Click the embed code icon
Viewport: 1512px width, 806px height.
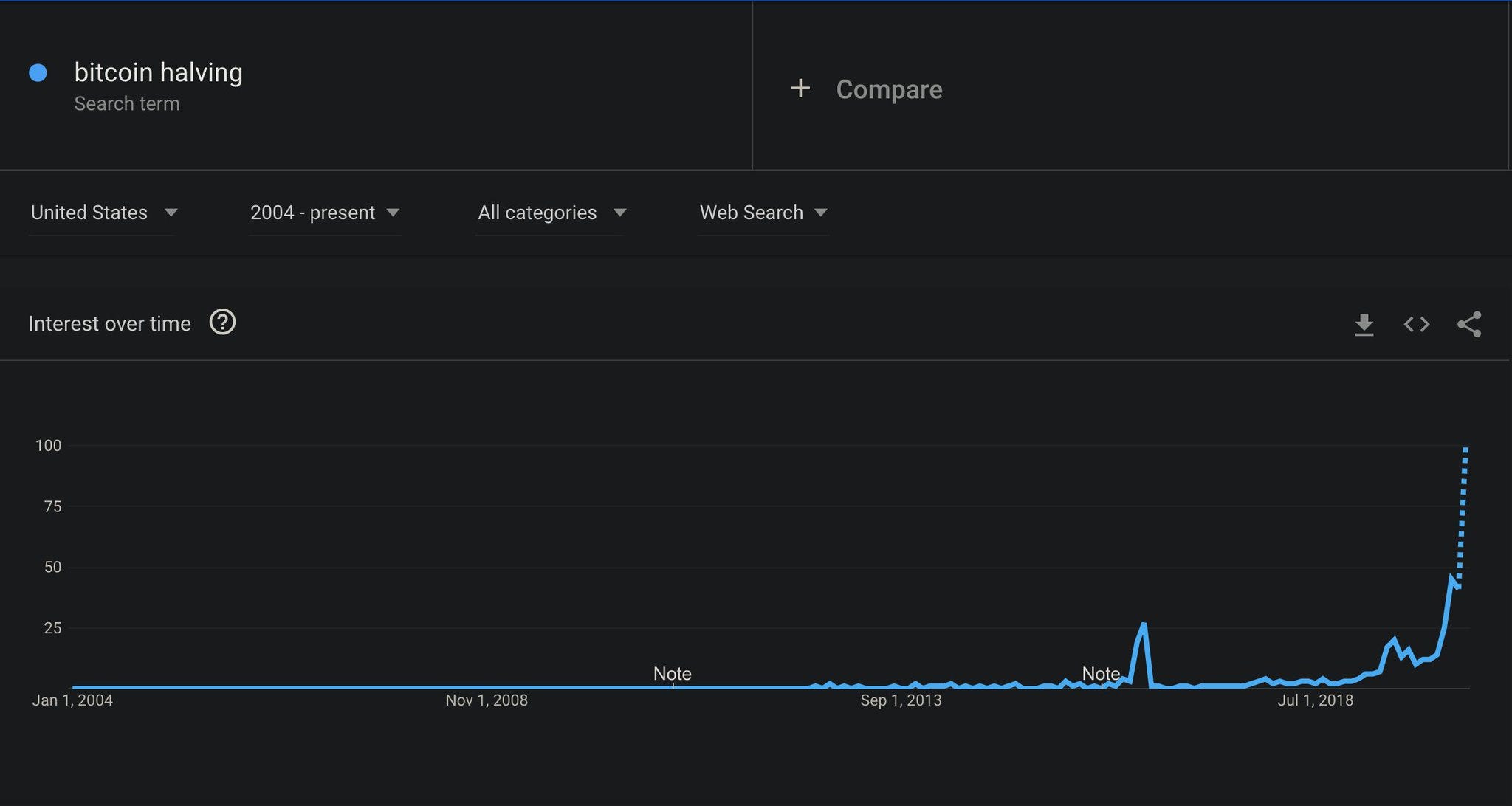(x=1416, y=324)
